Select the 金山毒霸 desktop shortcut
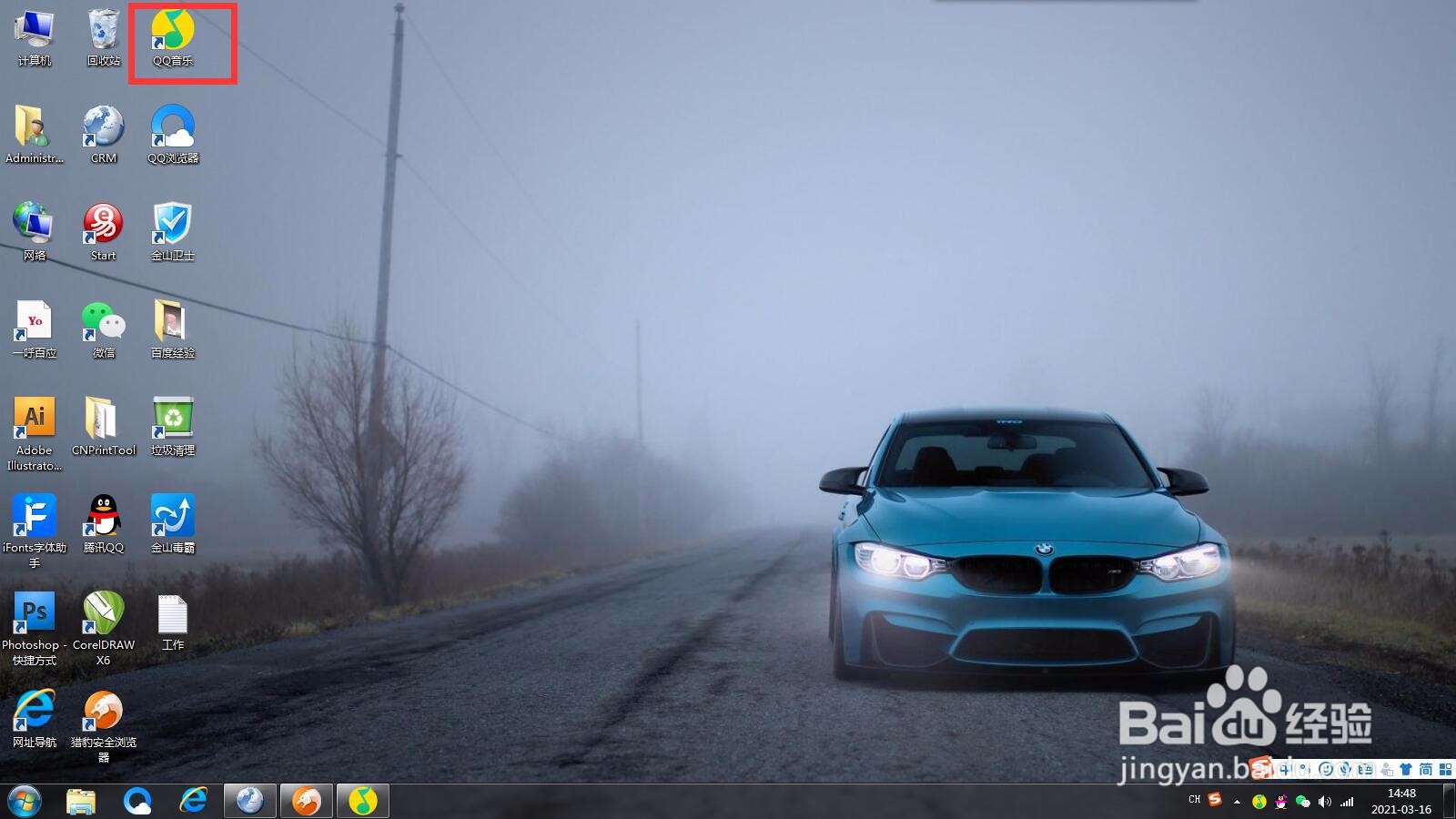 [x=173, y=524]
